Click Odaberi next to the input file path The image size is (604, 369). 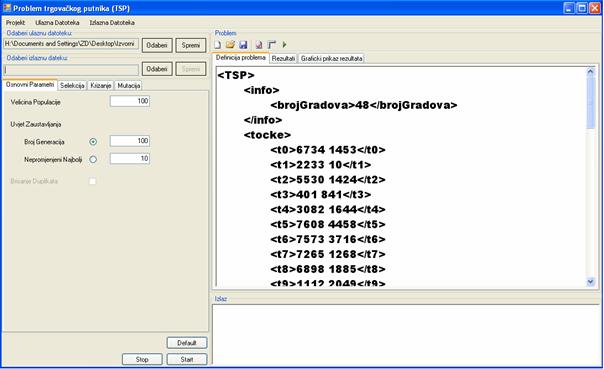pos(157,45)
